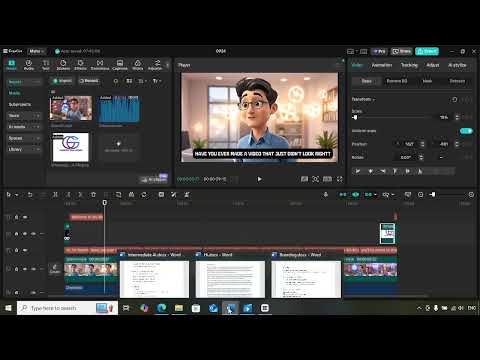
Task: Open the Adjustment panel icon
Action: pyautogui.click(x=155, y=65)
